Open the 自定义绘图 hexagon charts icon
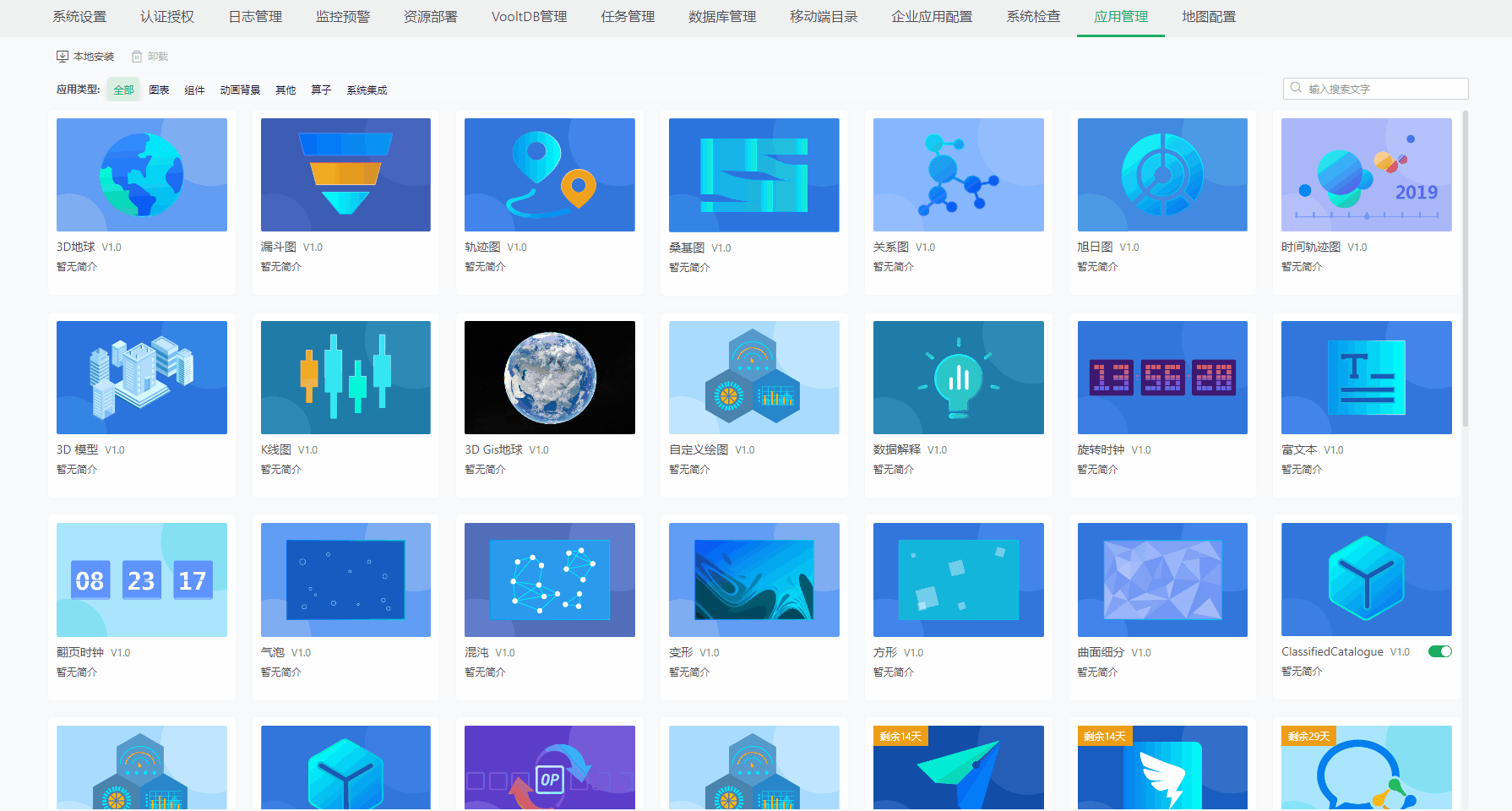This screenshot has height=811, width=1512. pos(754,378)
